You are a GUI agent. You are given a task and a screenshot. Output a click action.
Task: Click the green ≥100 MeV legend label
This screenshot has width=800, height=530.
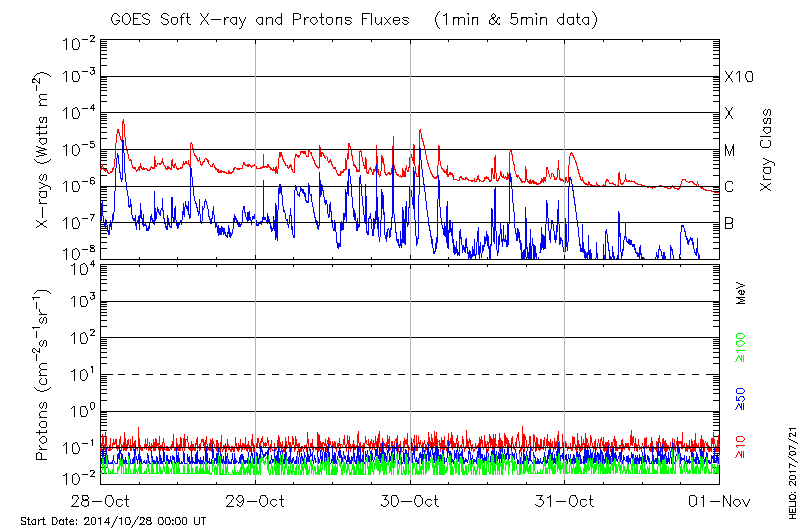click(x=742, y=346)
